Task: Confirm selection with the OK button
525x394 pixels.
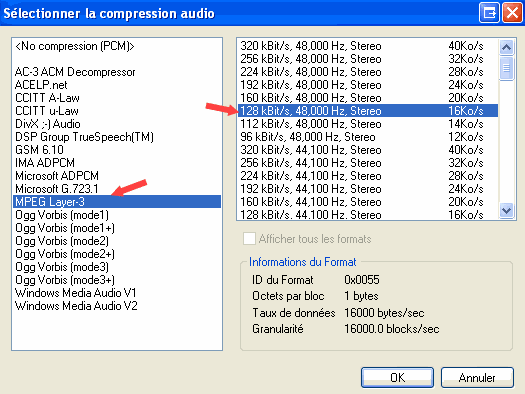Action: pos(397,378)
